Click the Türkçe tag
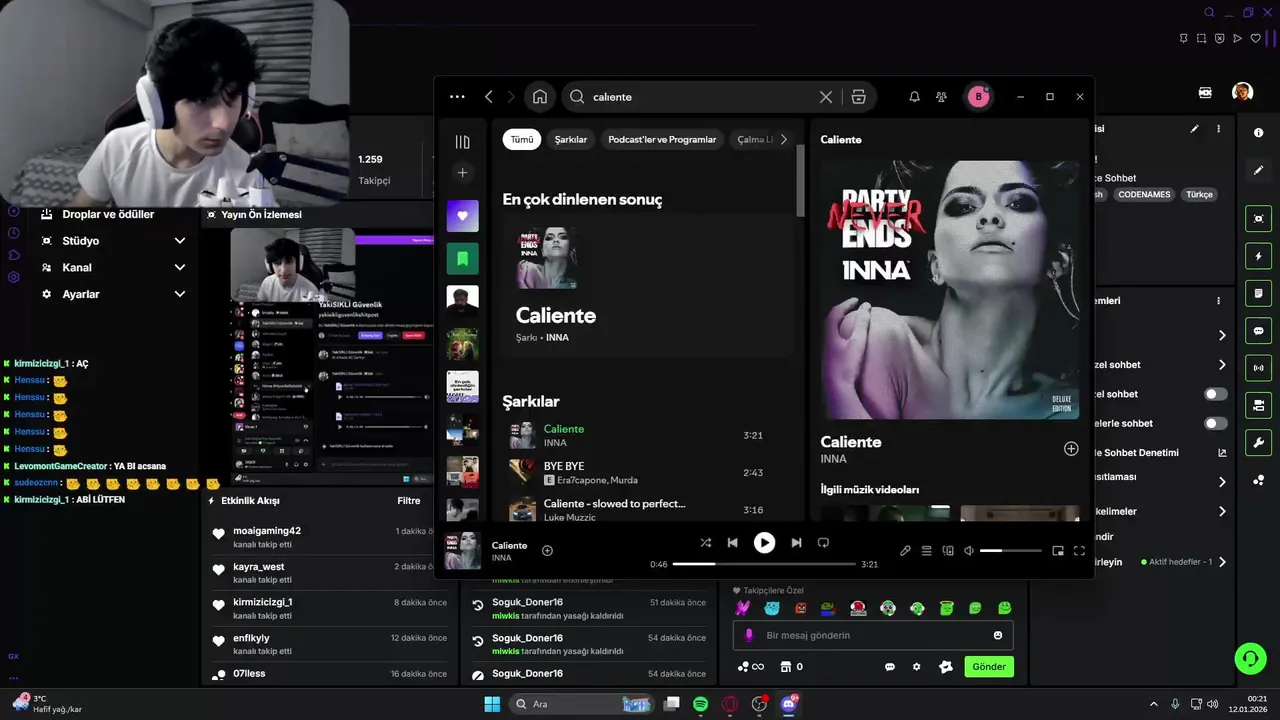The width and height of the screenshot is (1280, 720). (x=1199, y=195)
